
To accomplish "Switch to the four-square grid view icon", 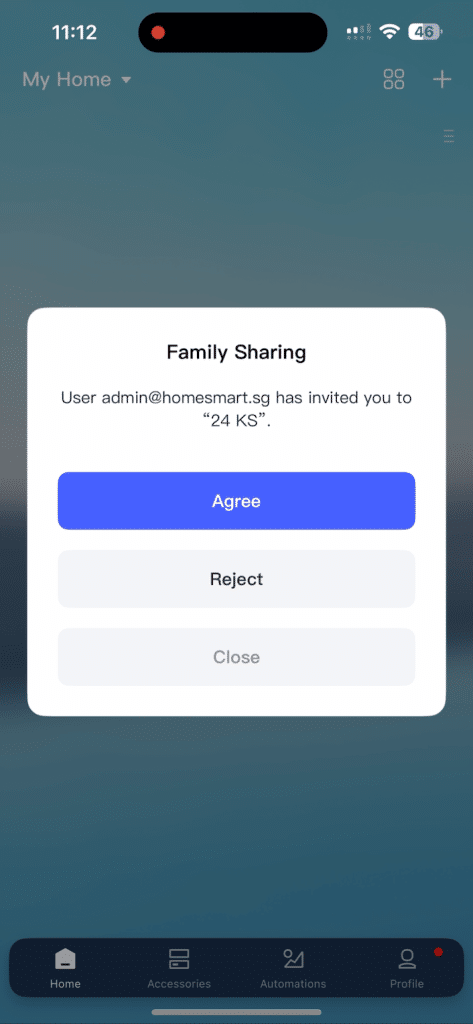I will [x=394, y=80].
